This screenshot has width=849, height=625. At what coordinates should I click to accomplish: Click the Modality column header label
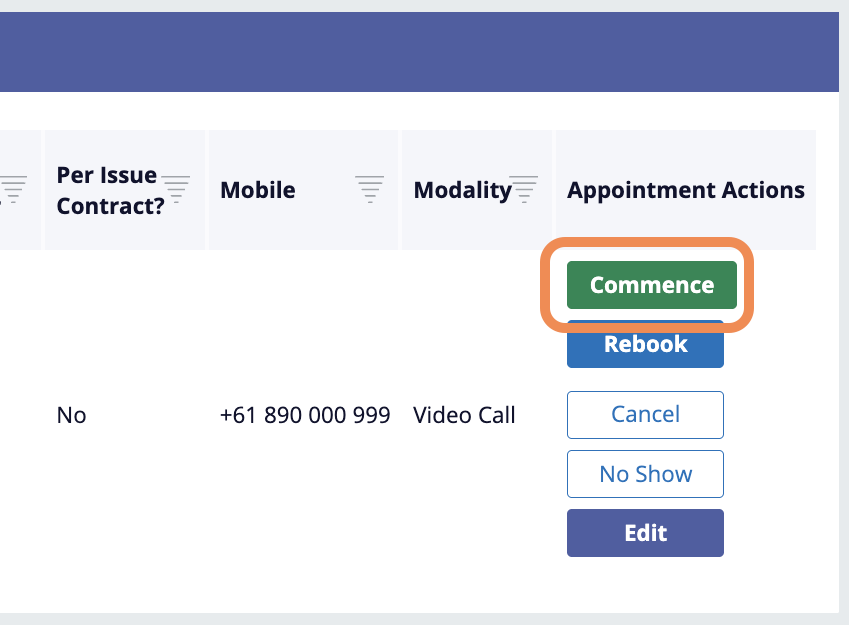pos(461,190)
